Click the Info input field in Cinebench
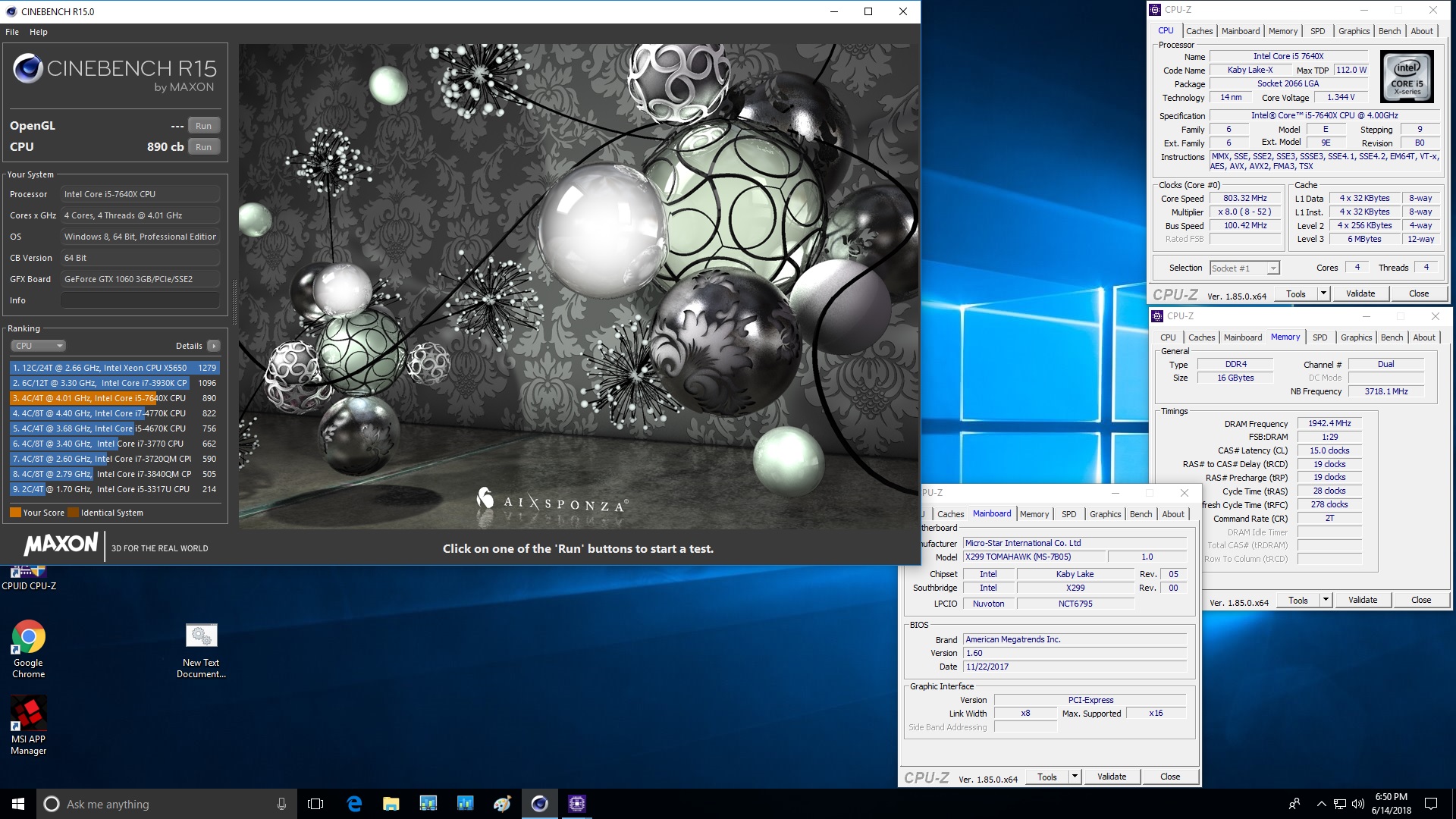1456x819 pixels. coord(140,300)
